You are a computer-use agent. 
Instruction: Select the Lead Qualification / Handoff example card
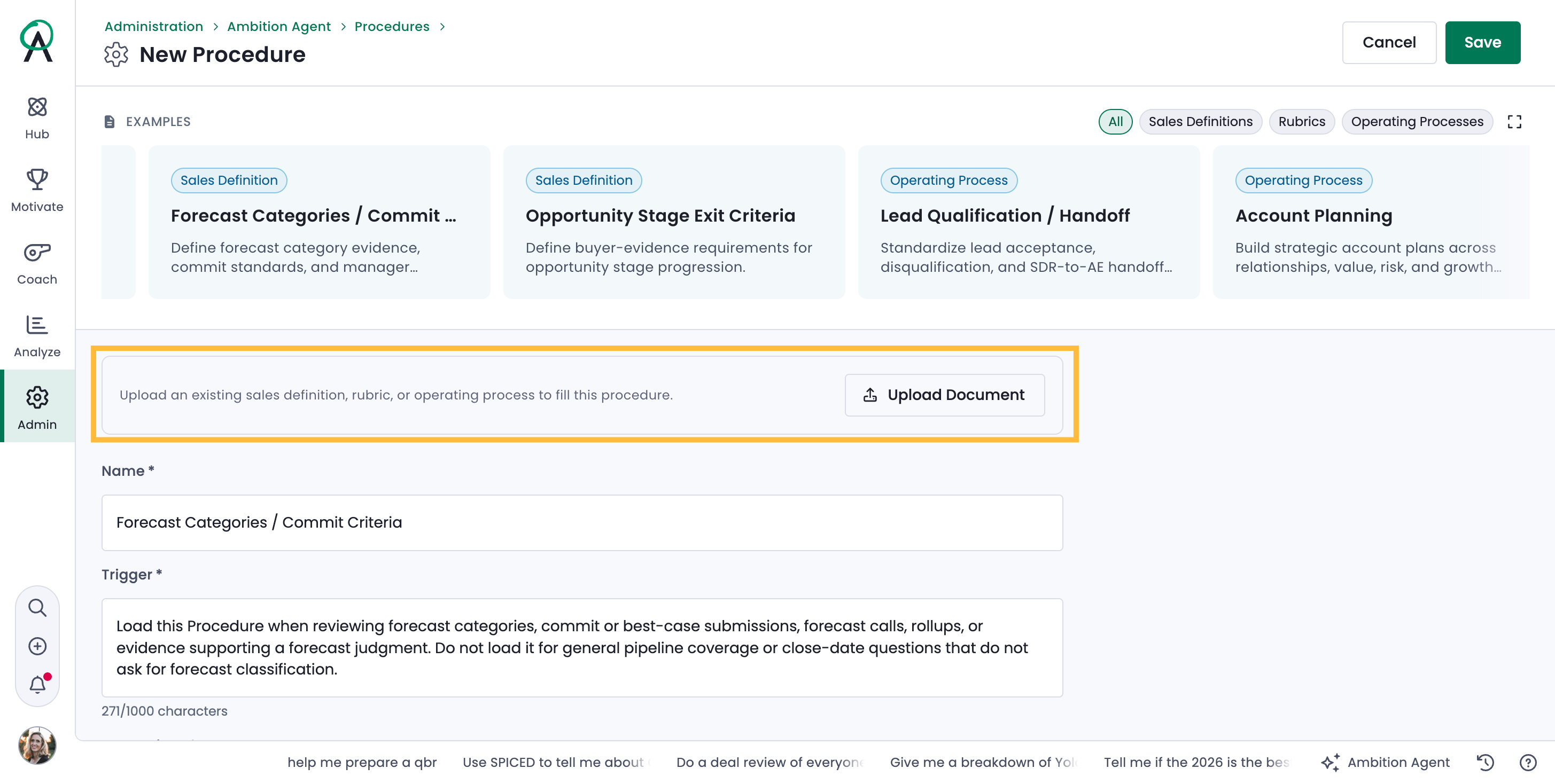[1029, 222]
